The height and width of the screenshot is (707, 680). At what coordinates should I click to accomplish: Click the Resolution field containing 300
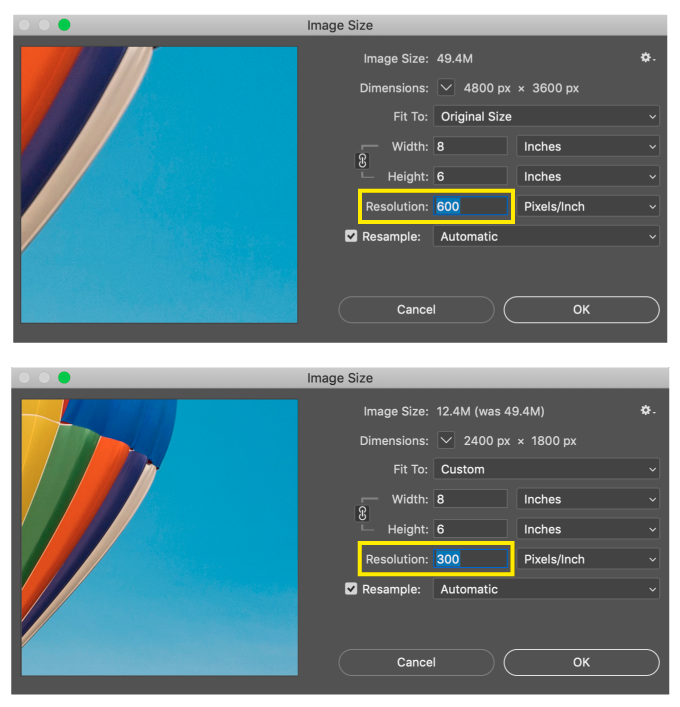tap(470, 559)
